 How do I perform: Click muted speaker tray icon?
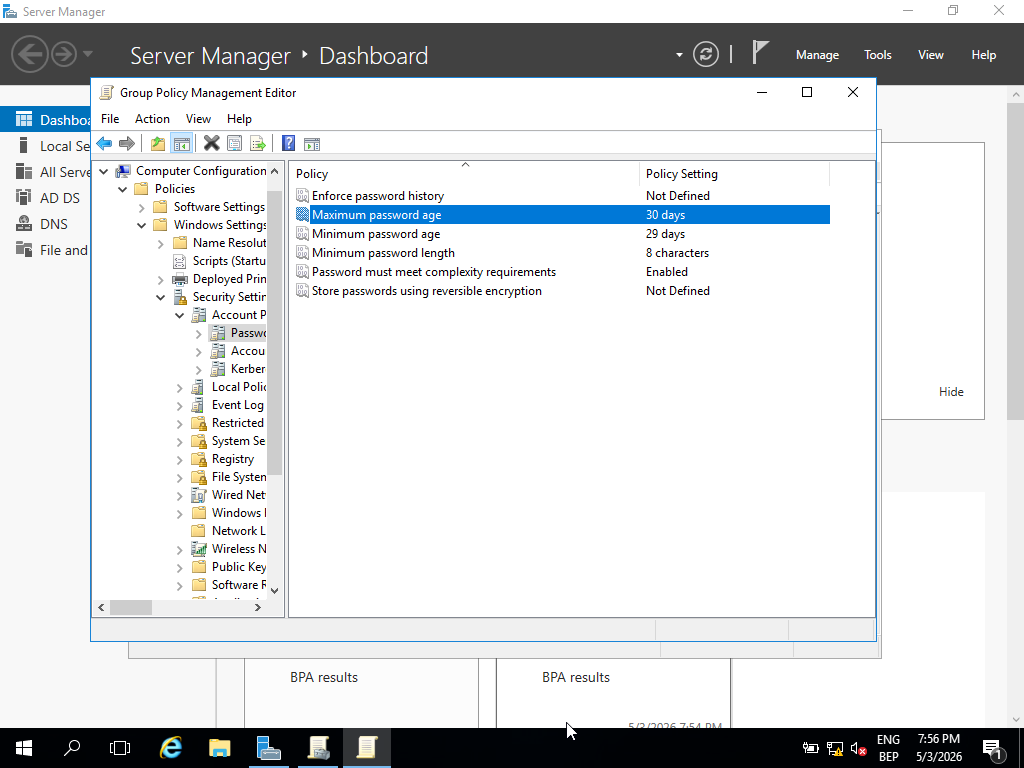pos(859,748)
